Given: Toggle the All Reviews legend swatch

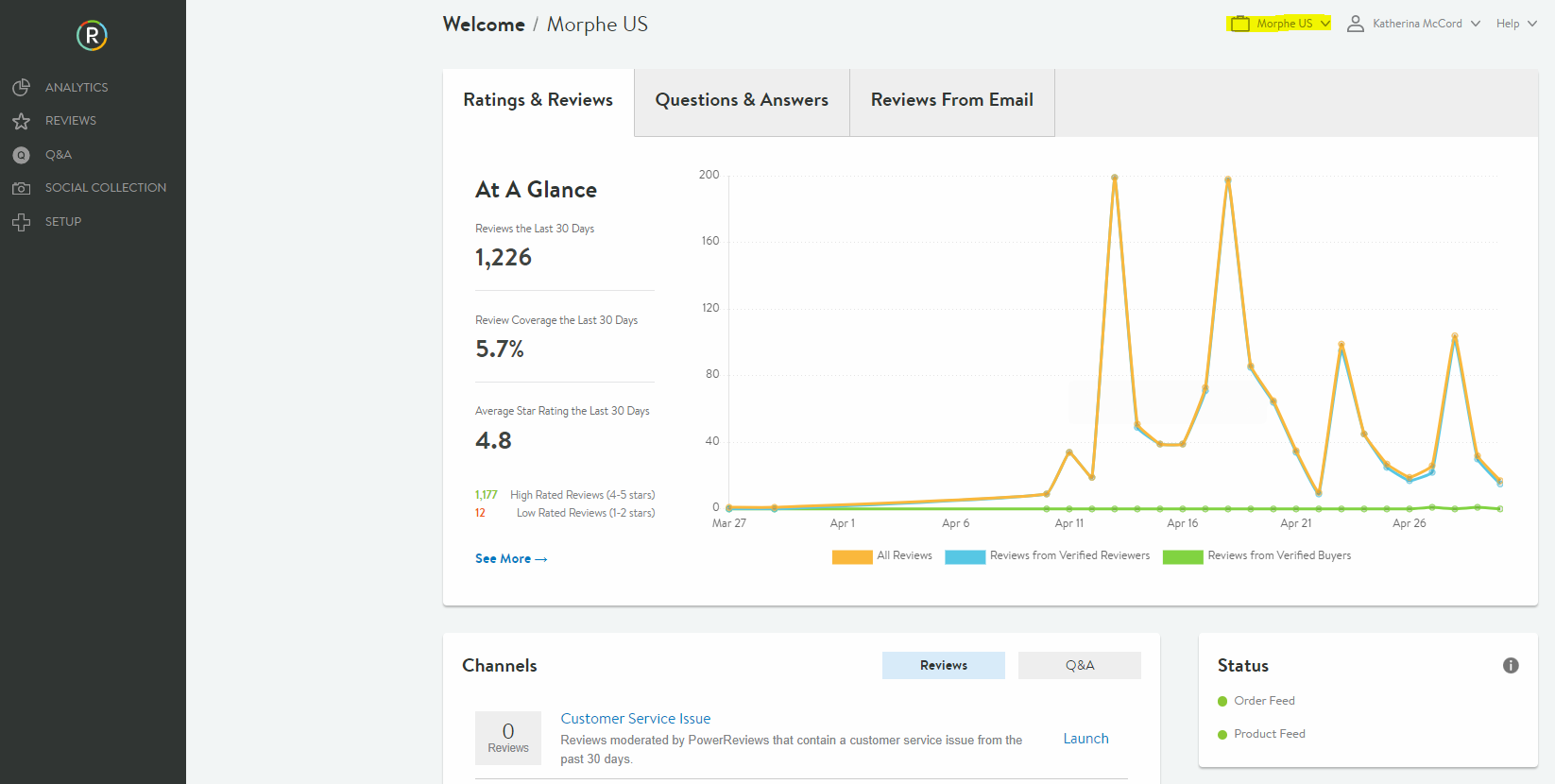Looking at the screenshot, I should [852, 556].
